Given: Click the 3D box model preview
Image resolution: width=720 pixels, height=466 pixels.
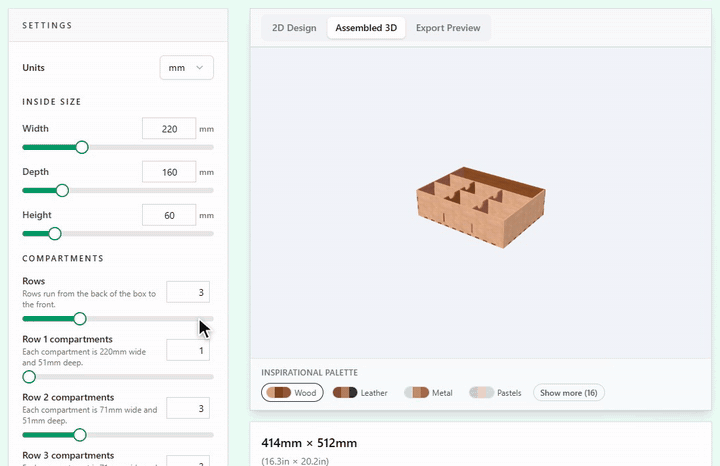Looking at the screenshot, I should click(481, 207).
